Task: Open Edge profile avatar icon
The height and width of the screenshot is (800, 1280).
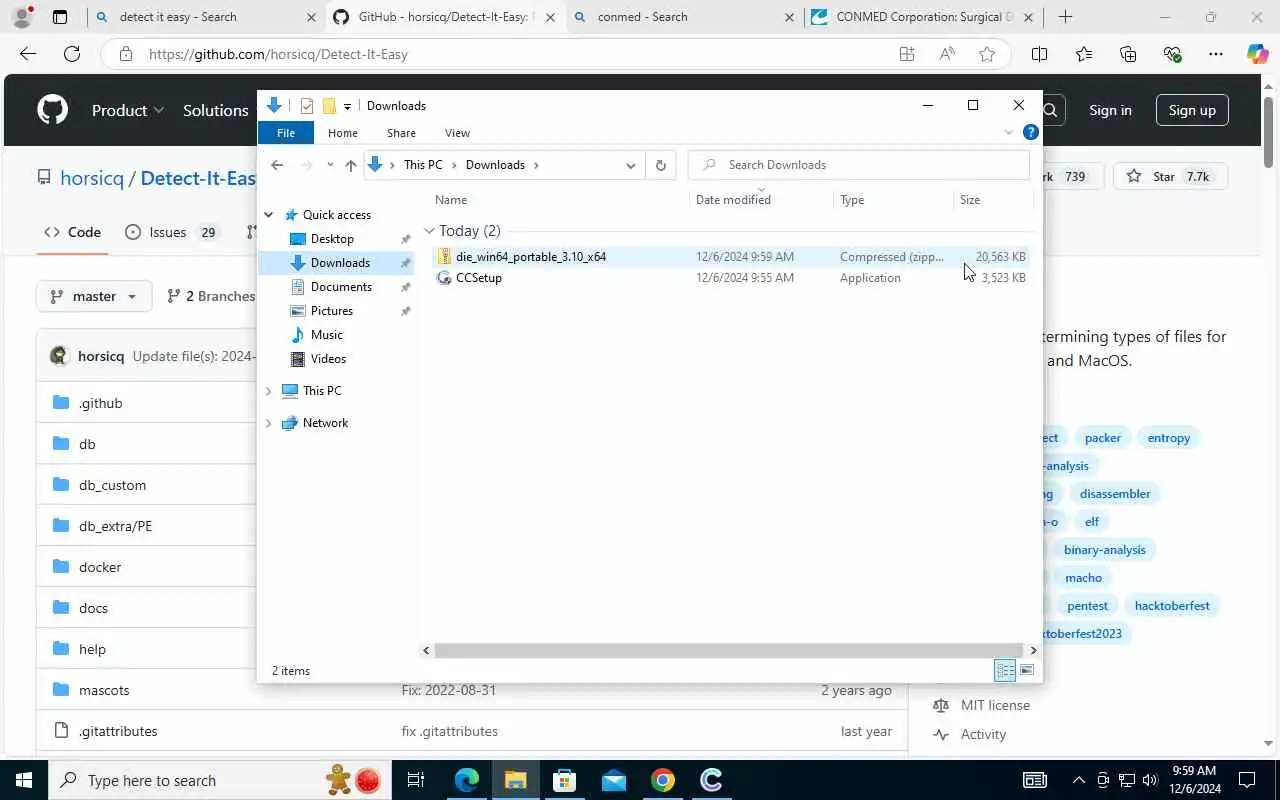Action: click(x=22, y=17)
